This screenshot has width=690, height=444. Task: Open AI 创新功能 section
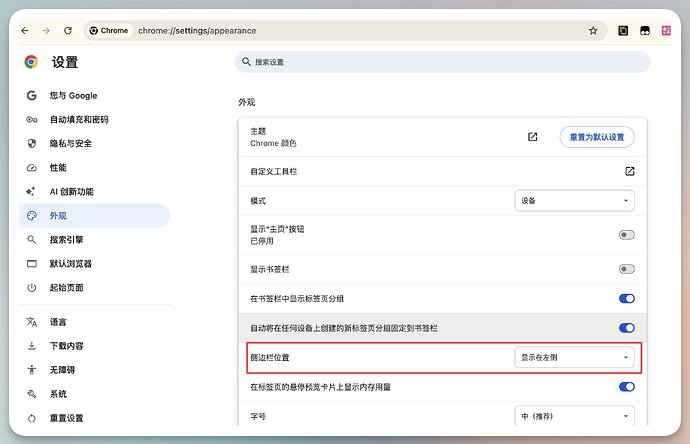pos(94,191)
